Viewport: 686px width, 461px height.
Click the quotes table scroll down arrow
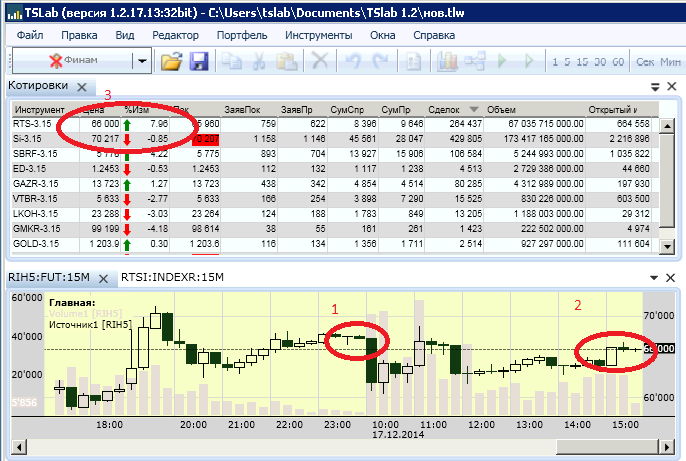pos(667,246)
